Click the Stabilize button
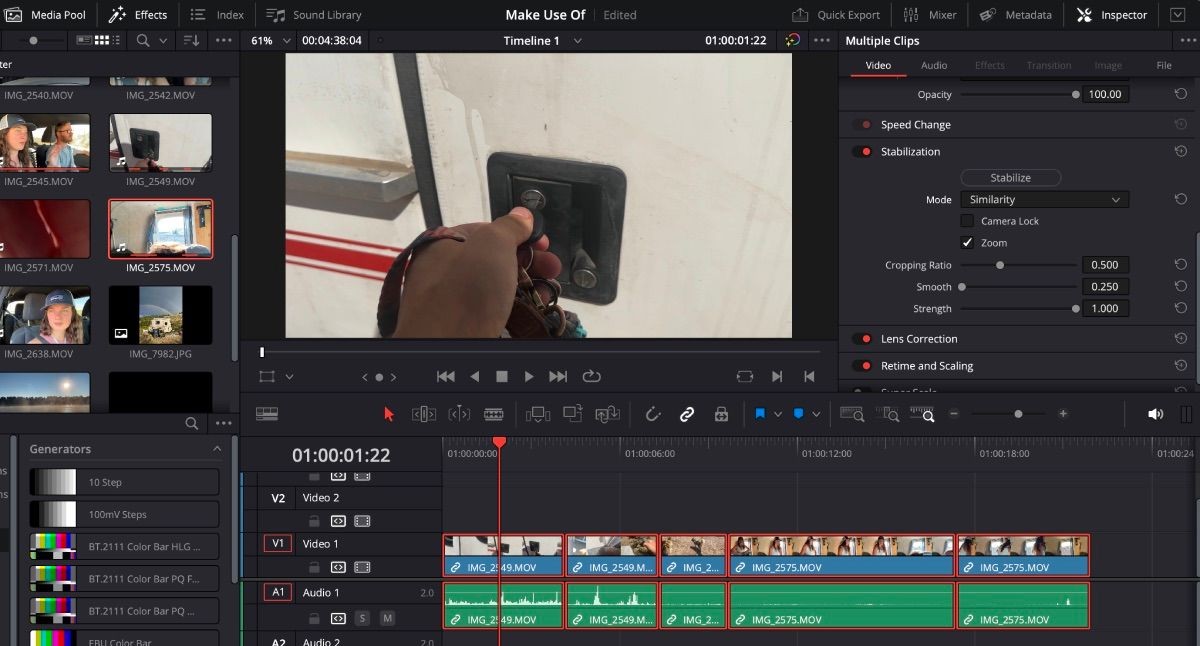1200x646 pixels. coord(1010,178)
